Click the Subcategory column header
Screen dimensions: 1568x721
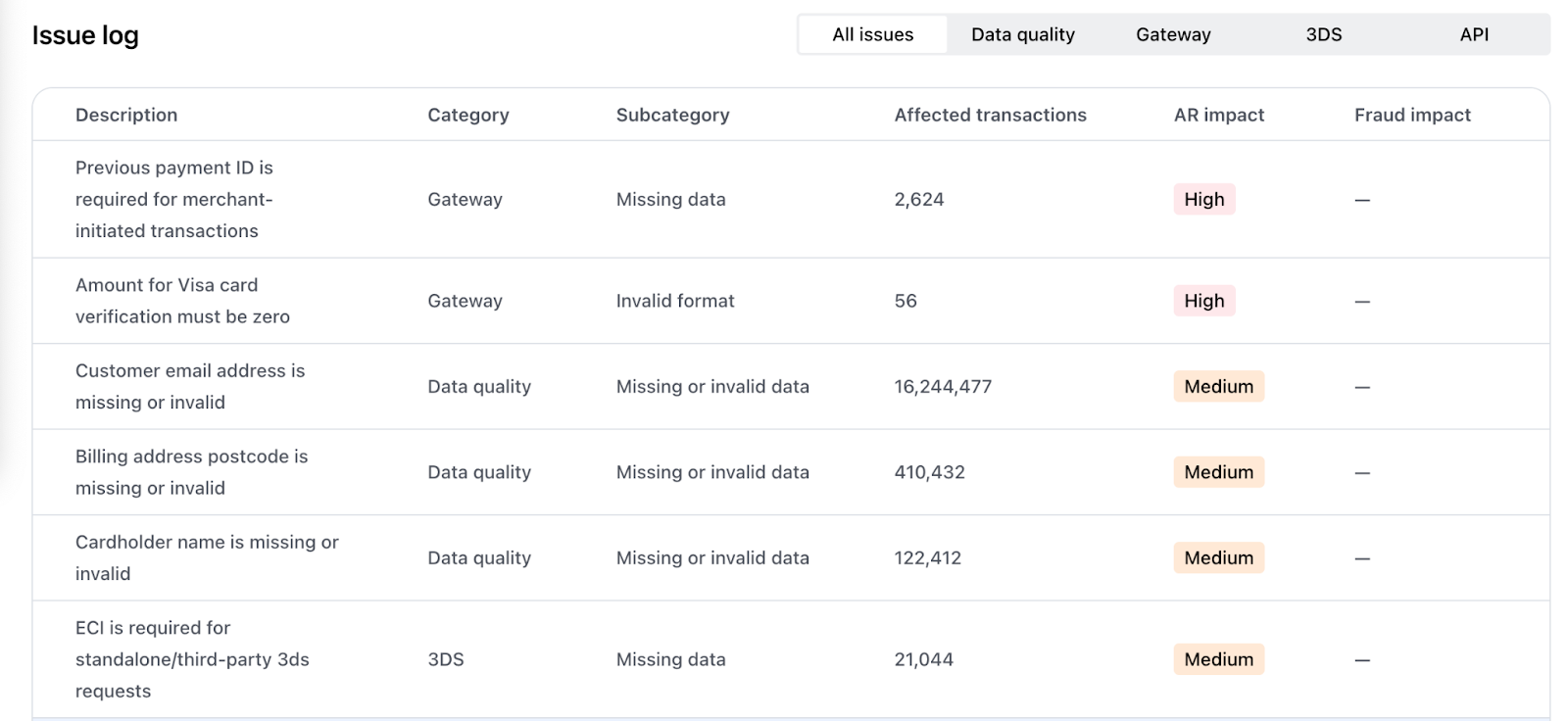pos(672,115)
